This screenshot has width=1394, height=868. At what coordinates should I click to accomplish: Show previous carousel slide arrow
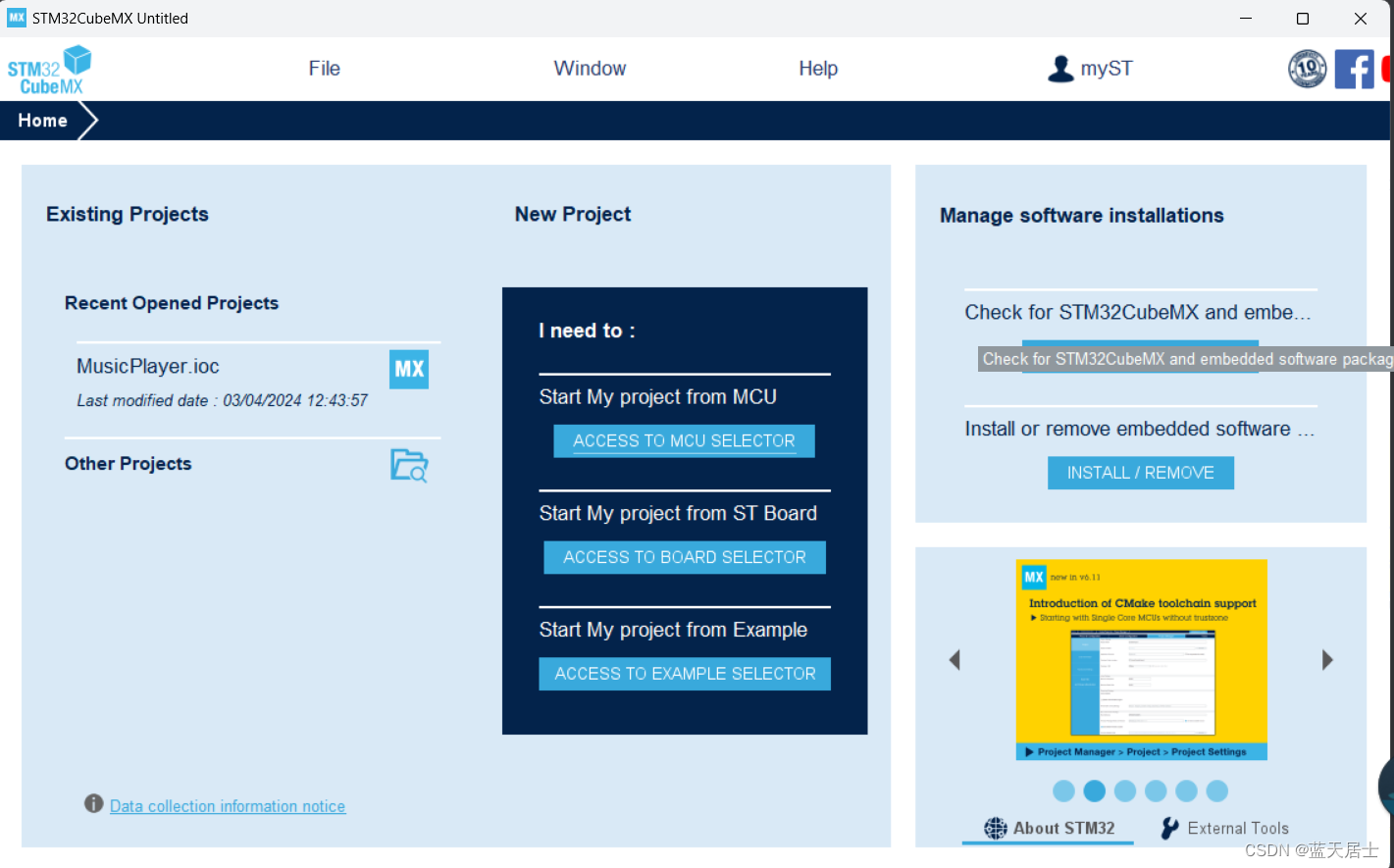click(x=955, y=660)
